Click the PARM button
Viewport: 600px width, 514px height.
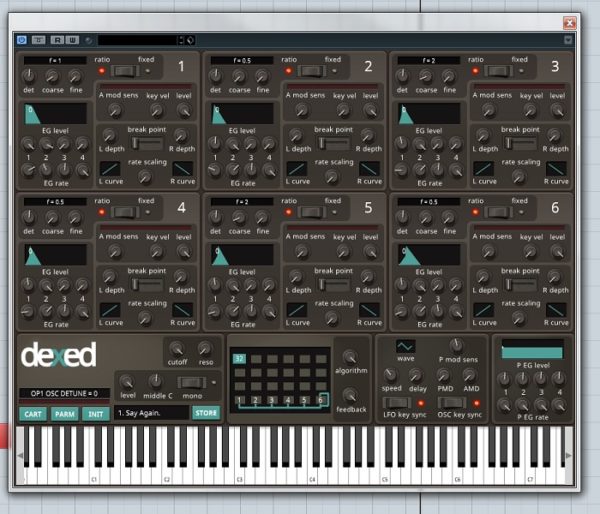(65, 414)
